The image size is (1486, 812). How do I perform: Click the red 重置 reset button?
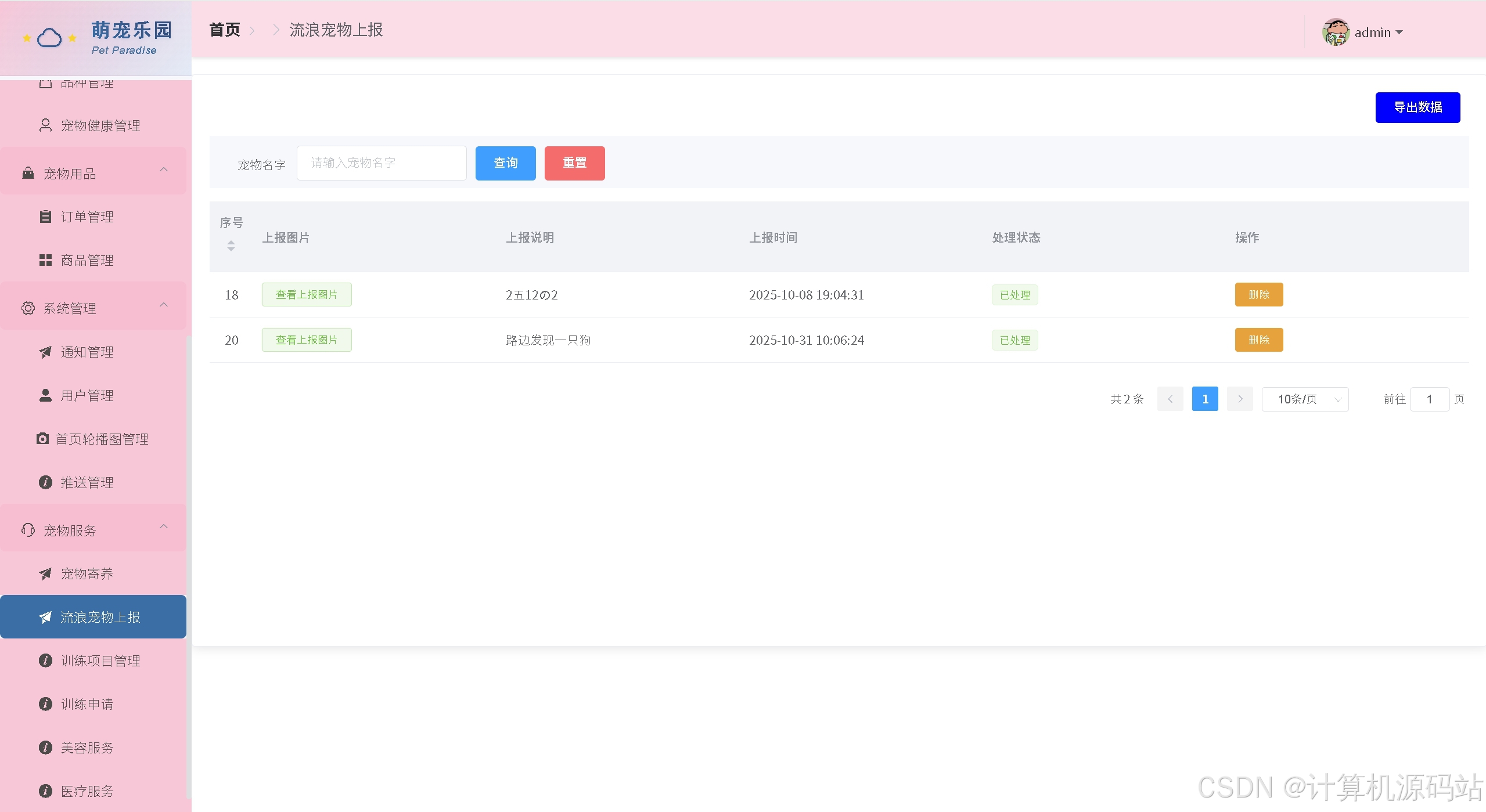click(574, 163)
